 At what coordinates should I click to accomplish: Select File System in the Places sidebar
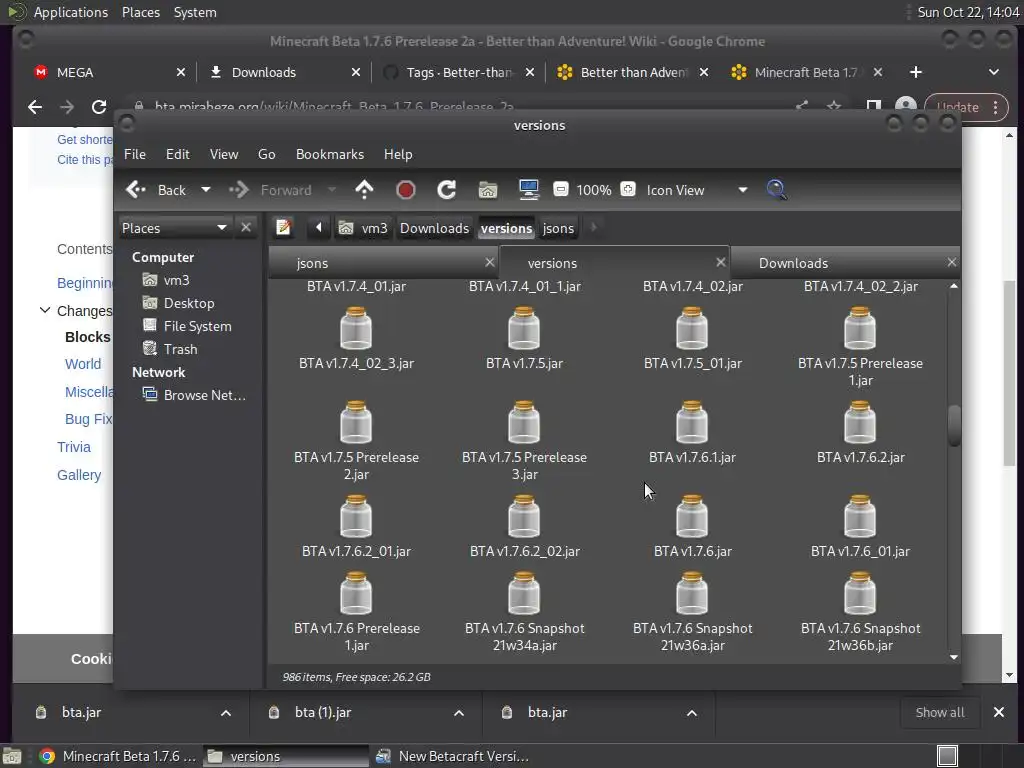(x=197, y=326)
